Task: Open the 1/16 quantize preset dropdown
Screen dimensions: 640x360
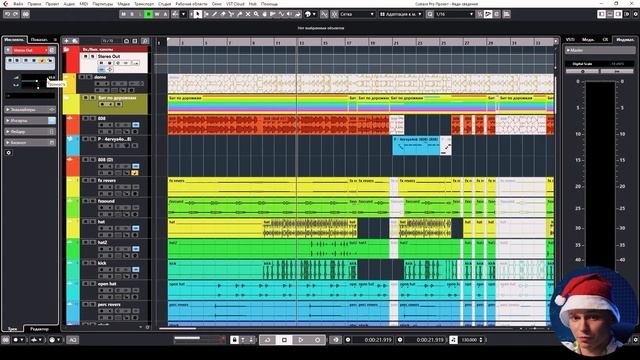Action: click(x=454, y=14)
